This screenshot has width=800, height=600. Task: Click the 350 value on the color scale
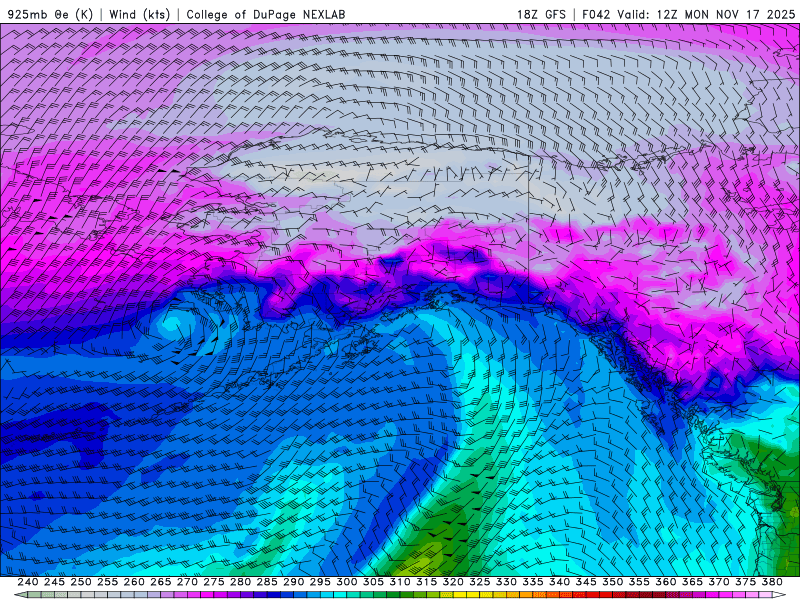(612, 582)
